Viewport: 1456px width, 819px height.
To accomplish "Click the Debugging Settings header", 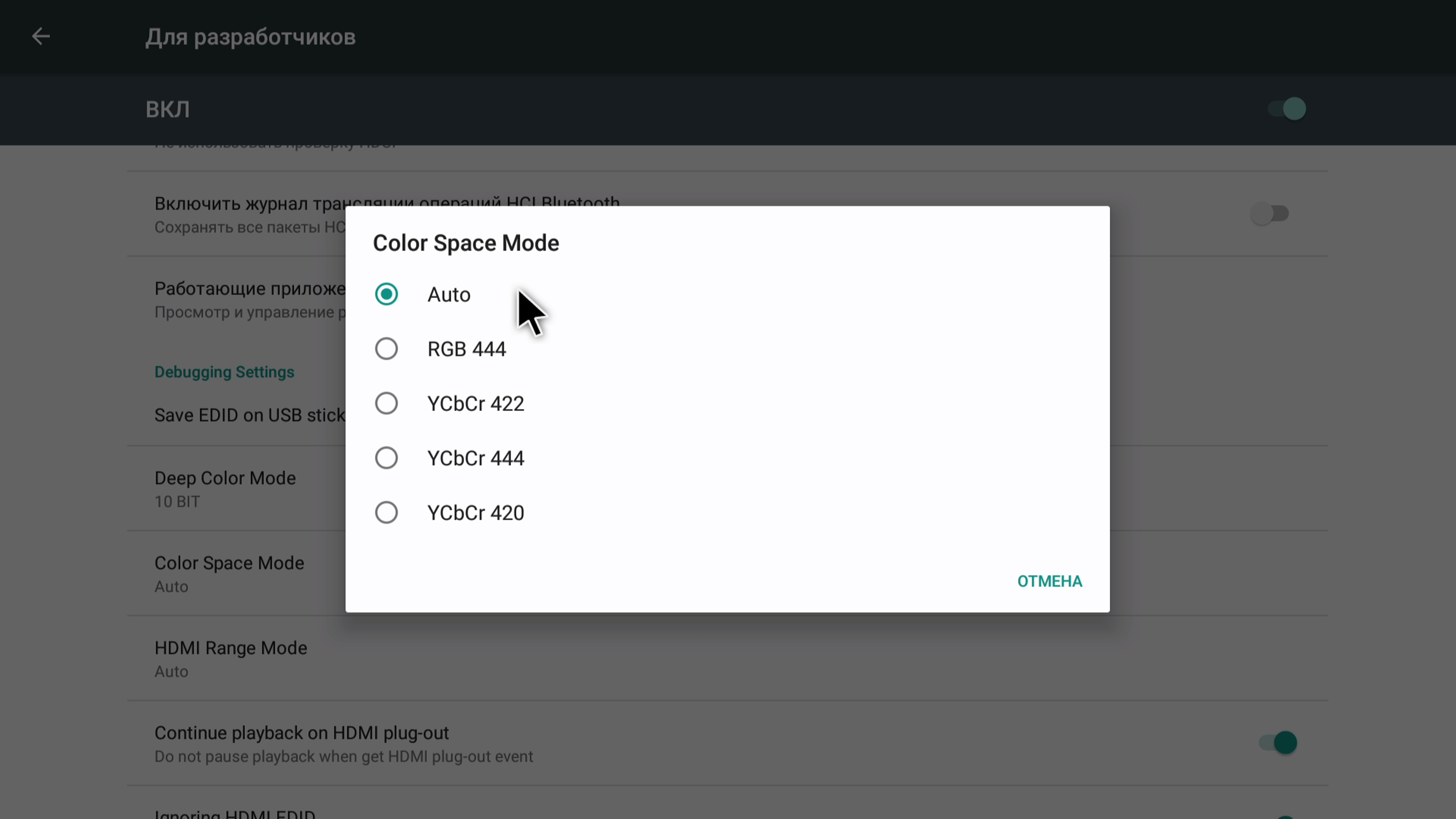I will coord(224,372).
